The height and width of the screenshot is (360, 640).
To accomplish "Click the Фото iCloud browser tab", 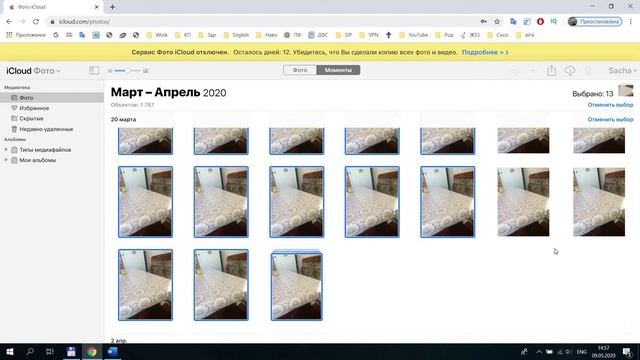I will pyautogui.click(x=53, y=7).
